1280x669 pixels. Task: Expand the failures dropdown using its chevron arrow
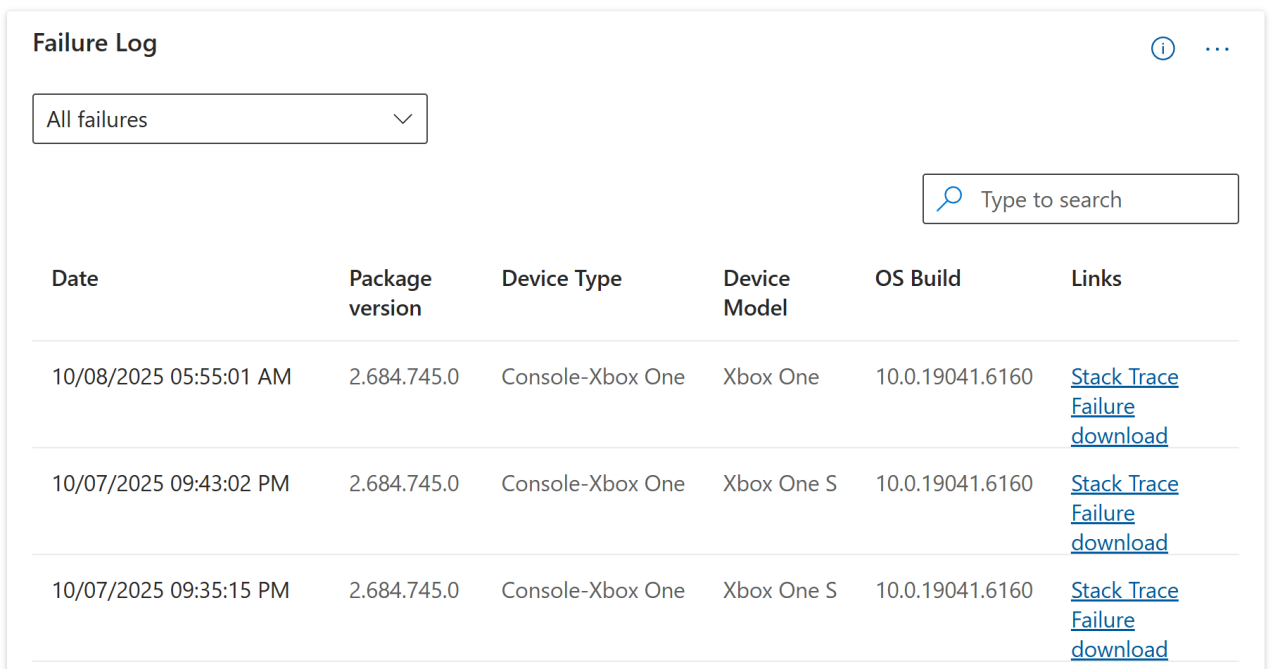tap(402, 118)
